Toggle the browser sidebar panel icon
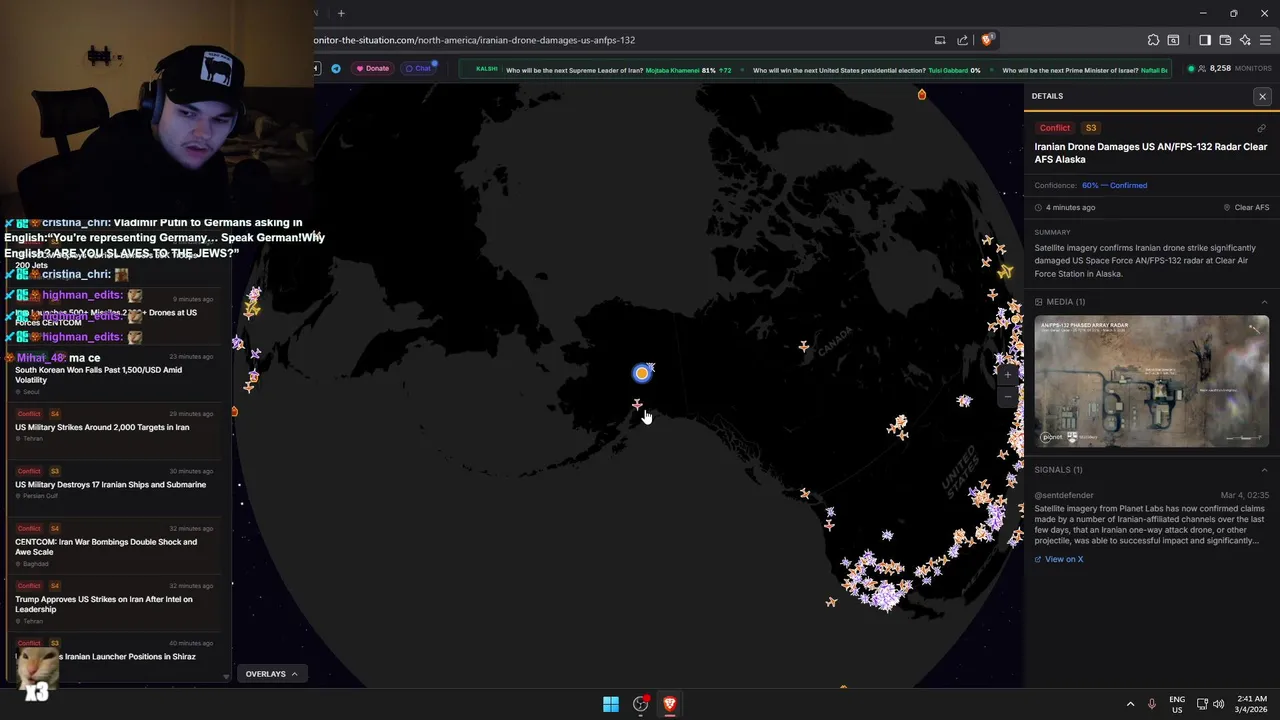1280x720 pixels. 1205,40
